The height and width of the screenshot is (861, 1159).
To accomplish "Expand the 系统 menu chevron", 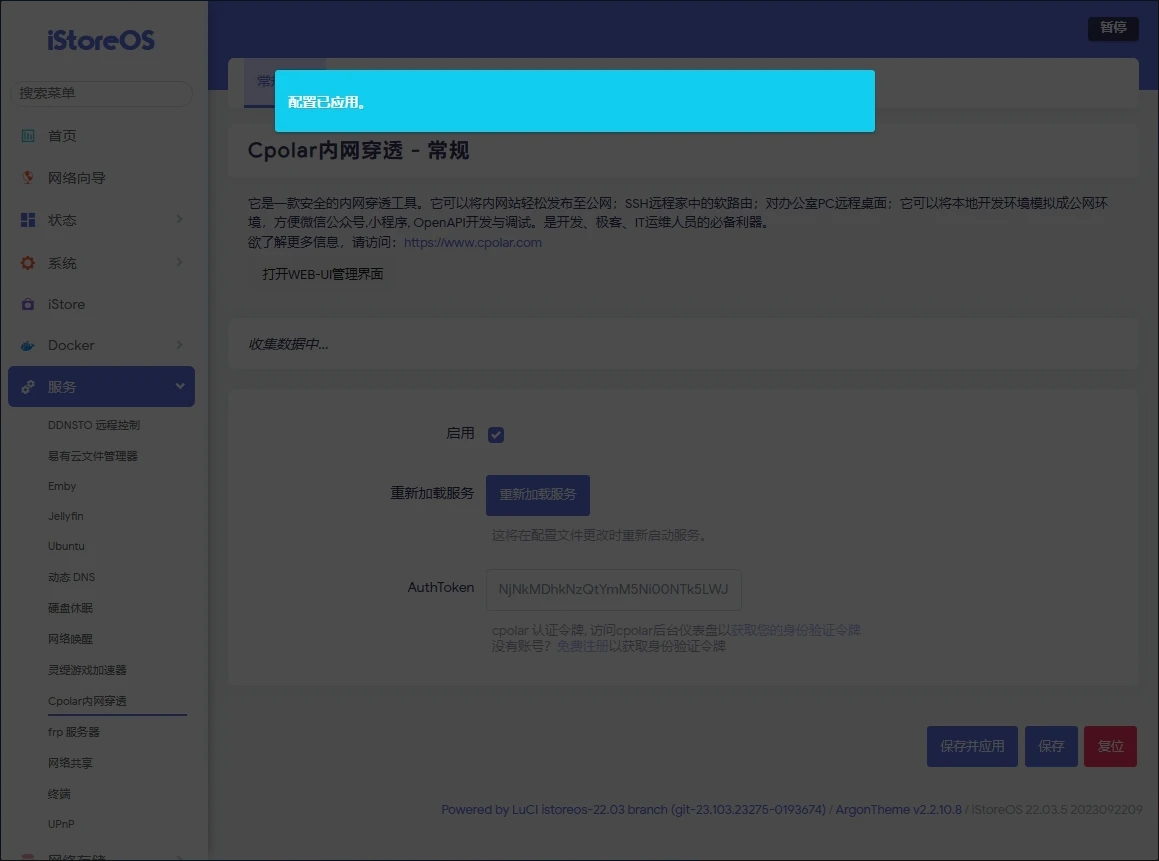I will point(180,262).
